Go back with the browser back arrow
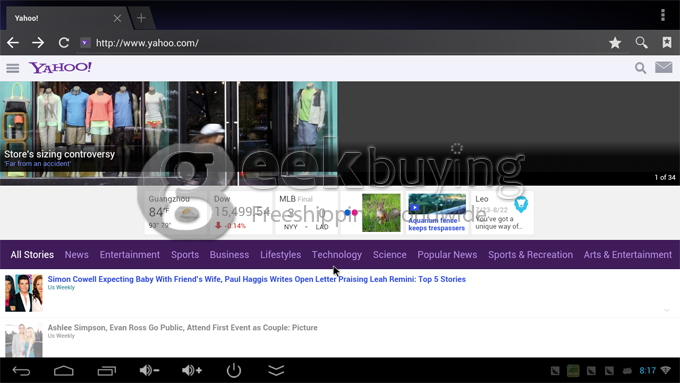The height and width of the screenshot is (383, 680). [x=13, y=43]
